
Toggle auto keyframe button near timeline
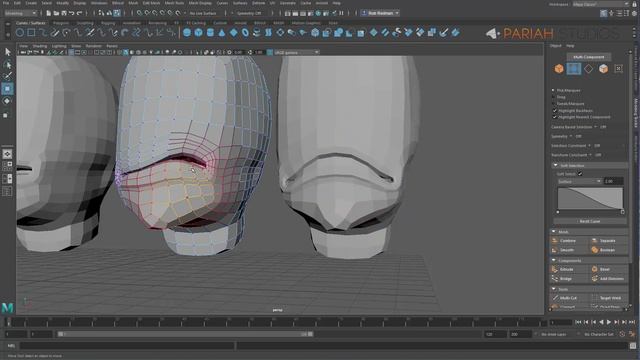(x=622, y=334)
